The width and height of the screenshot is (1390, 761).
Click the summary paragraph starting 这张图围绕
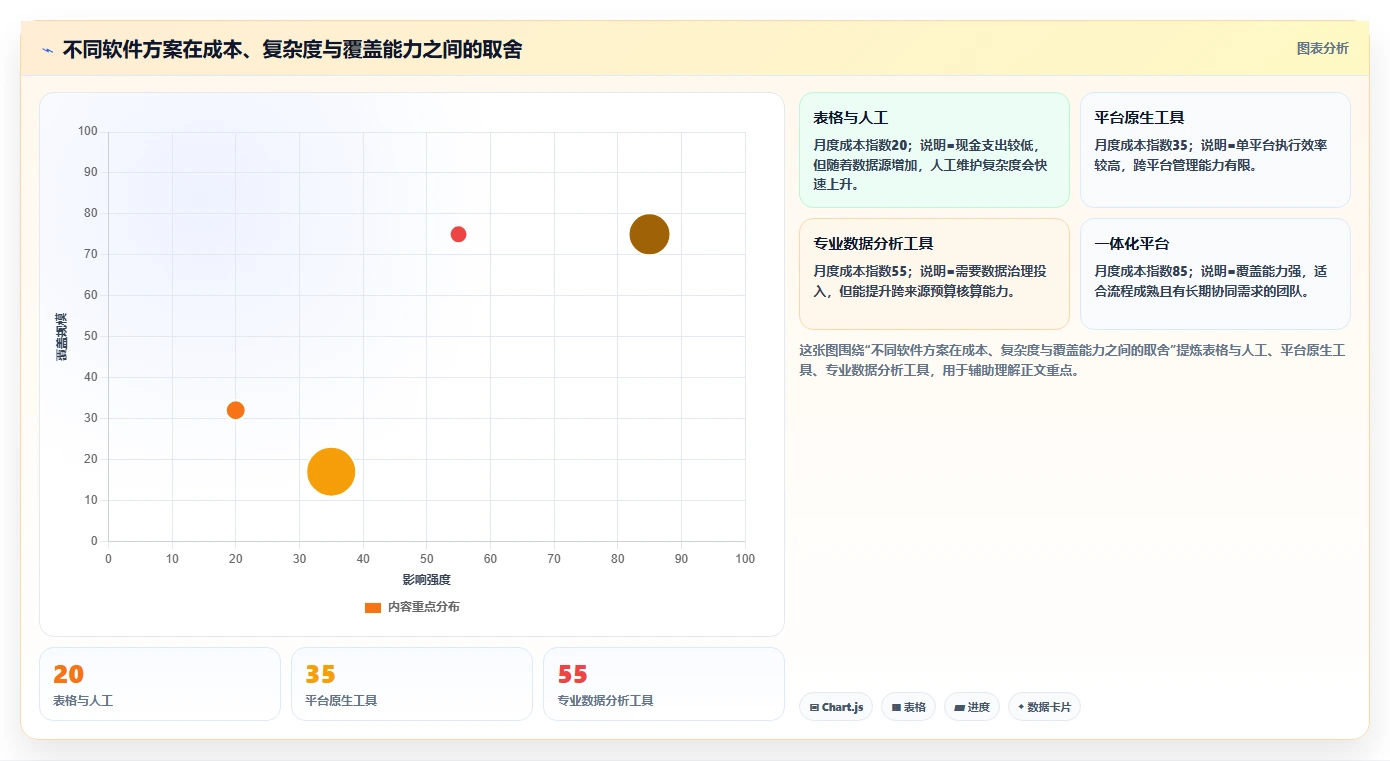coord(1072,360)
